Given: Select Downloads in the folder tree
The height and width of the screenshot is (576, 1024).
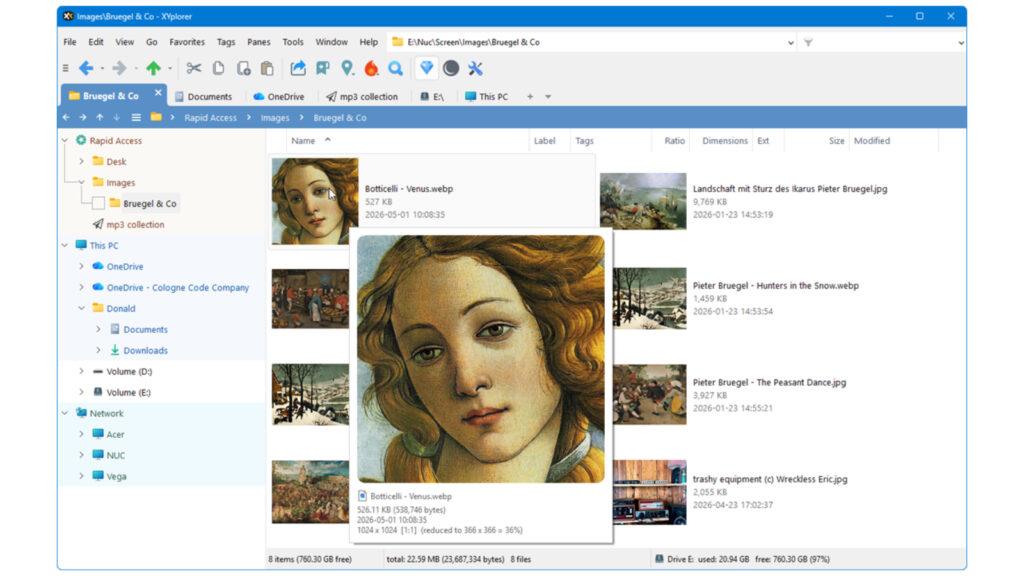Looking at the screenshot, I should click(145, 350).
